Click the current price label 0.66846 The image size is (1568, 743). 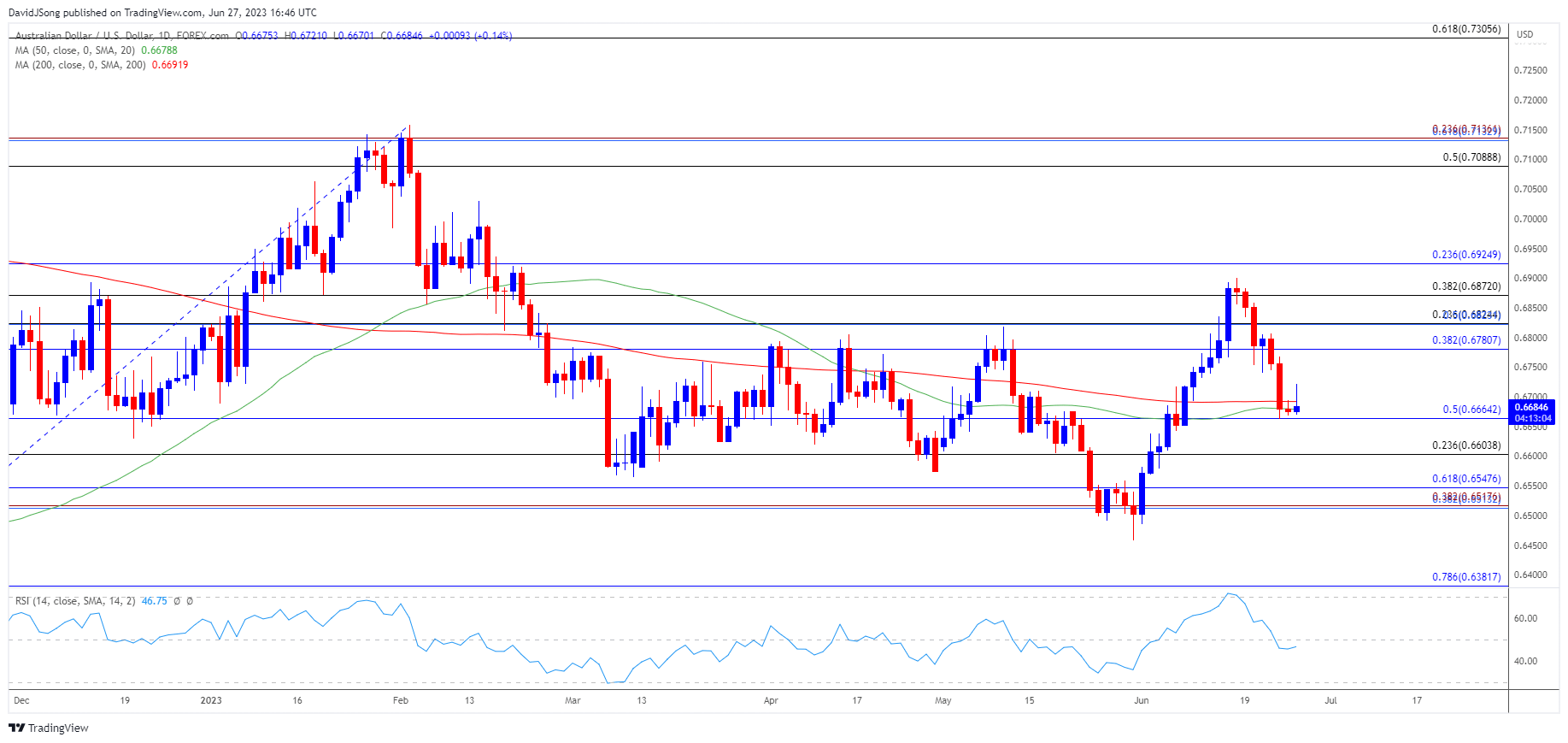[1532, 408]
